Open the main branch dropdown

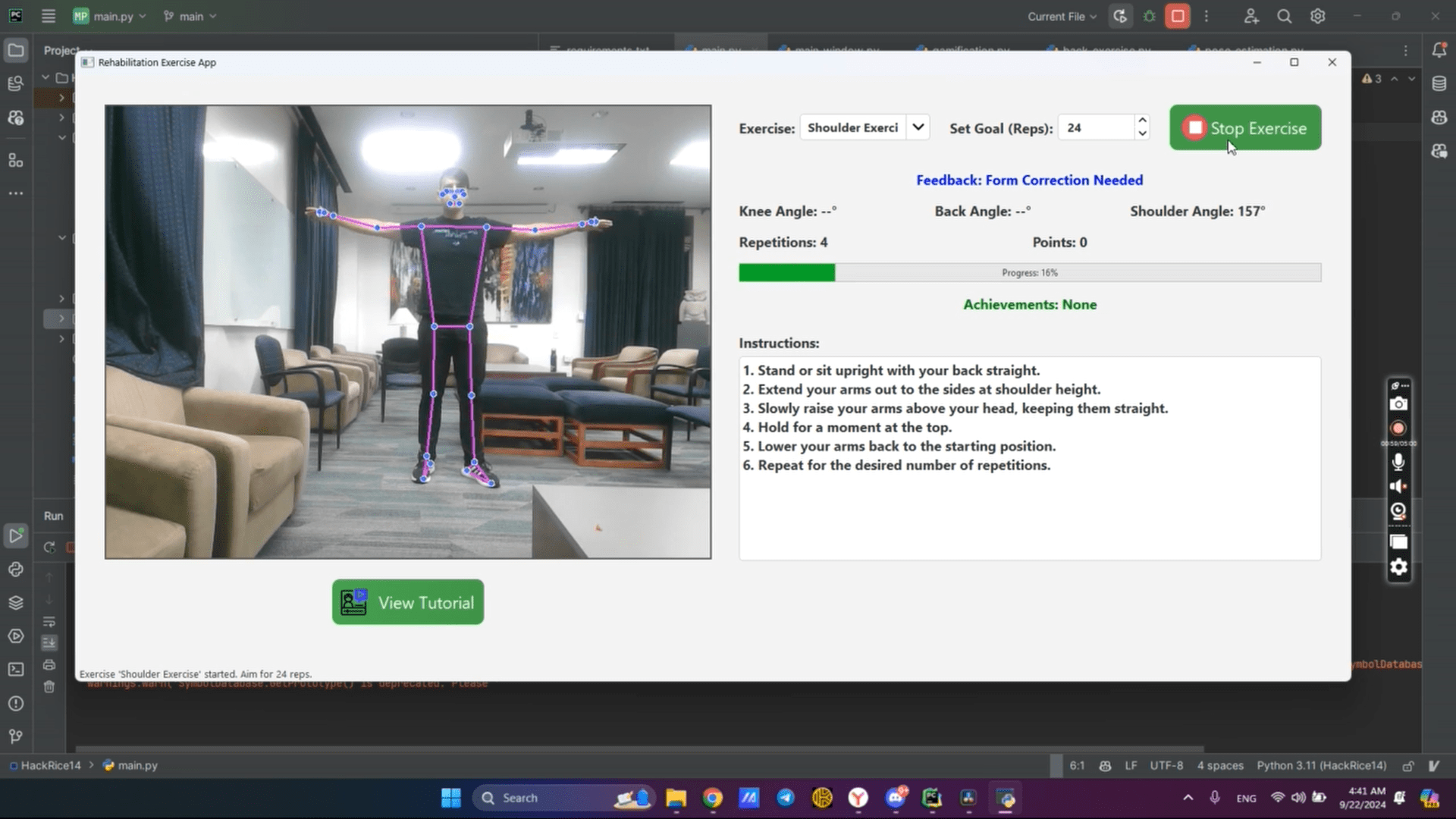tap(190, 16)
